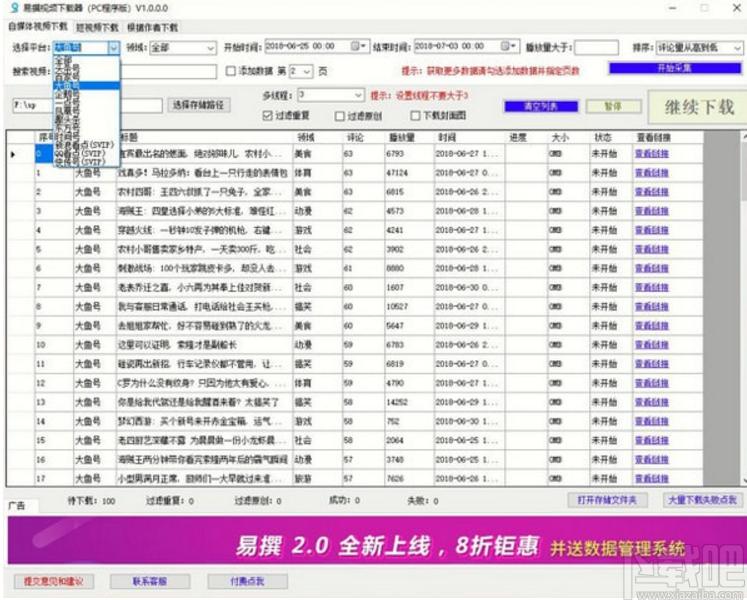Select 全部 option in platform list
747x600 pixels.
point(86,61)
